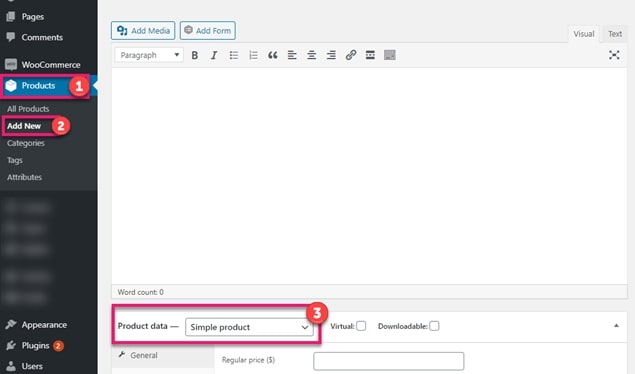Center align the text
Screen dimensions: 635x374
coord(311,55)
